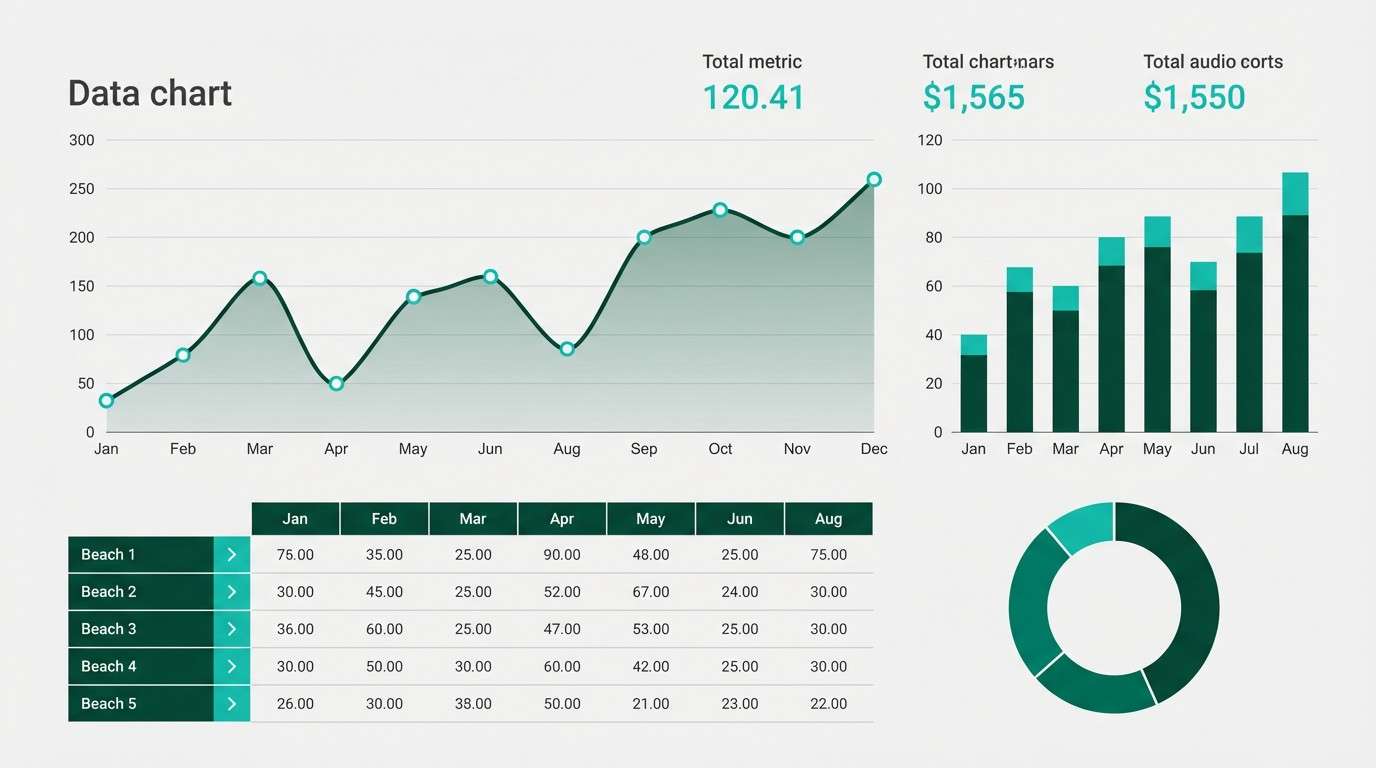Expand the Beach 1 row details
Viewport: 1376px width, 768px height.
pos(232,554)
